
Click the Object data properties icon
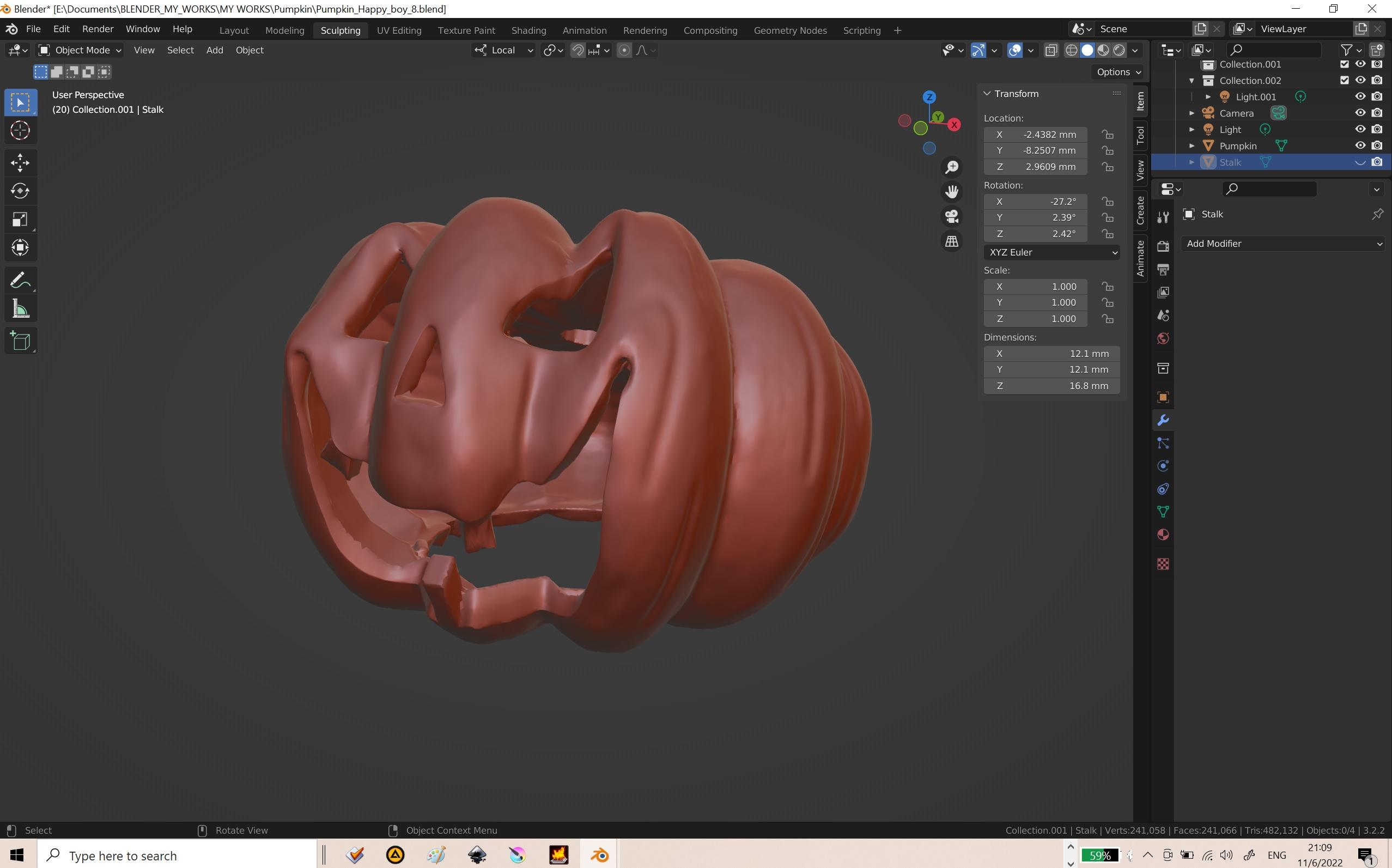(x=1162, y=512)
